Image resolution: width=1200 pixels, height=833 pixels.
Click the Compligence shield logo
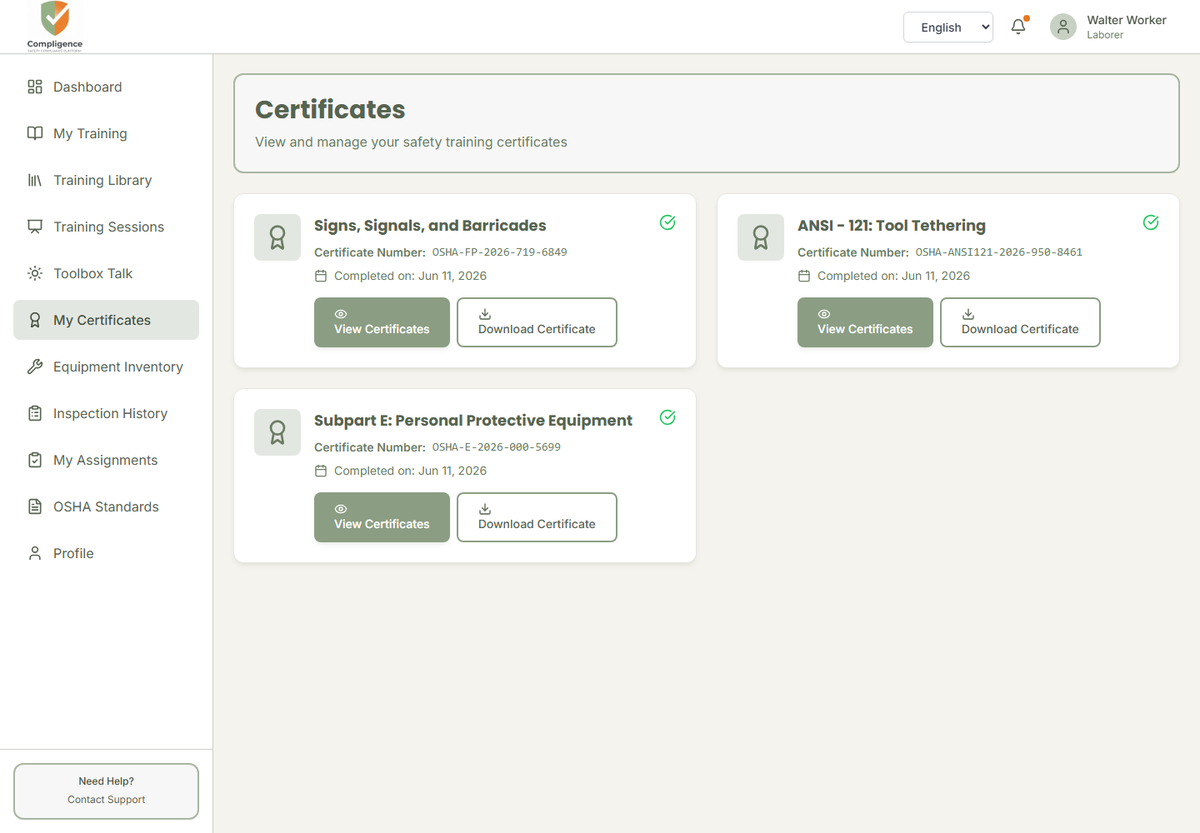click(x=55, y=26)
